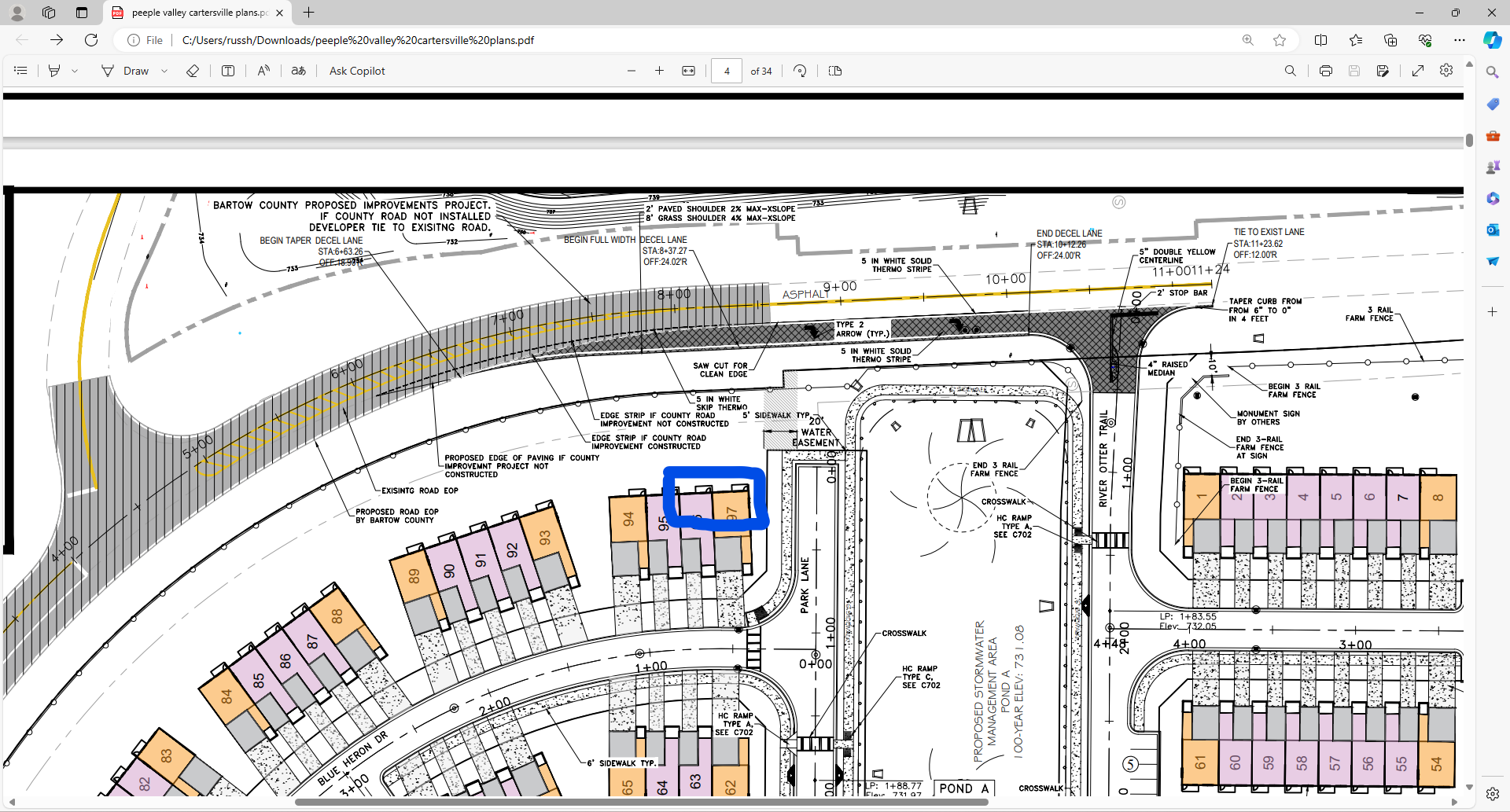Open the Copilot sidebar

point(1492,40)
